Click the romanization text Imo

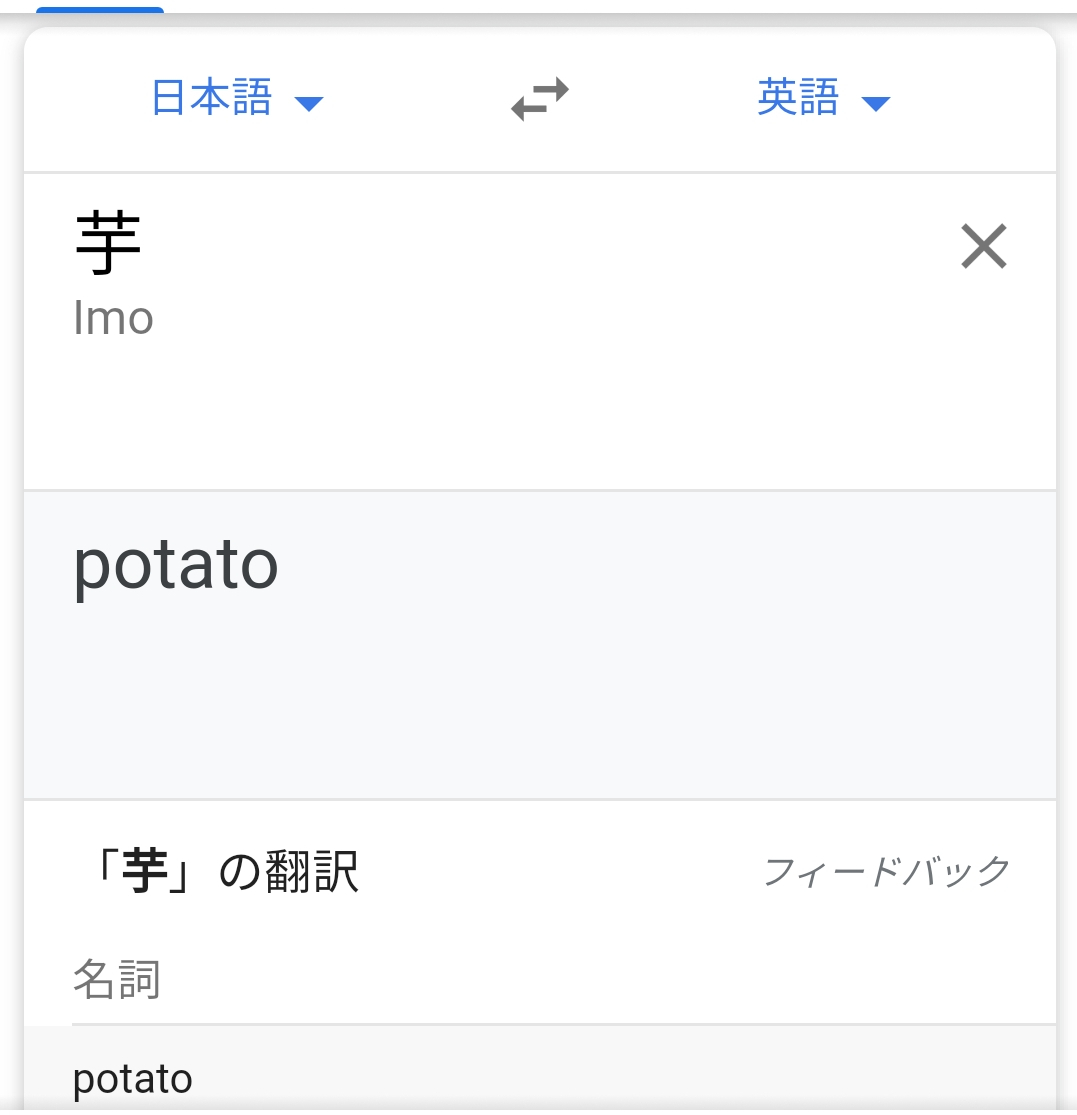pyautogui.click(x=113, y=319)
